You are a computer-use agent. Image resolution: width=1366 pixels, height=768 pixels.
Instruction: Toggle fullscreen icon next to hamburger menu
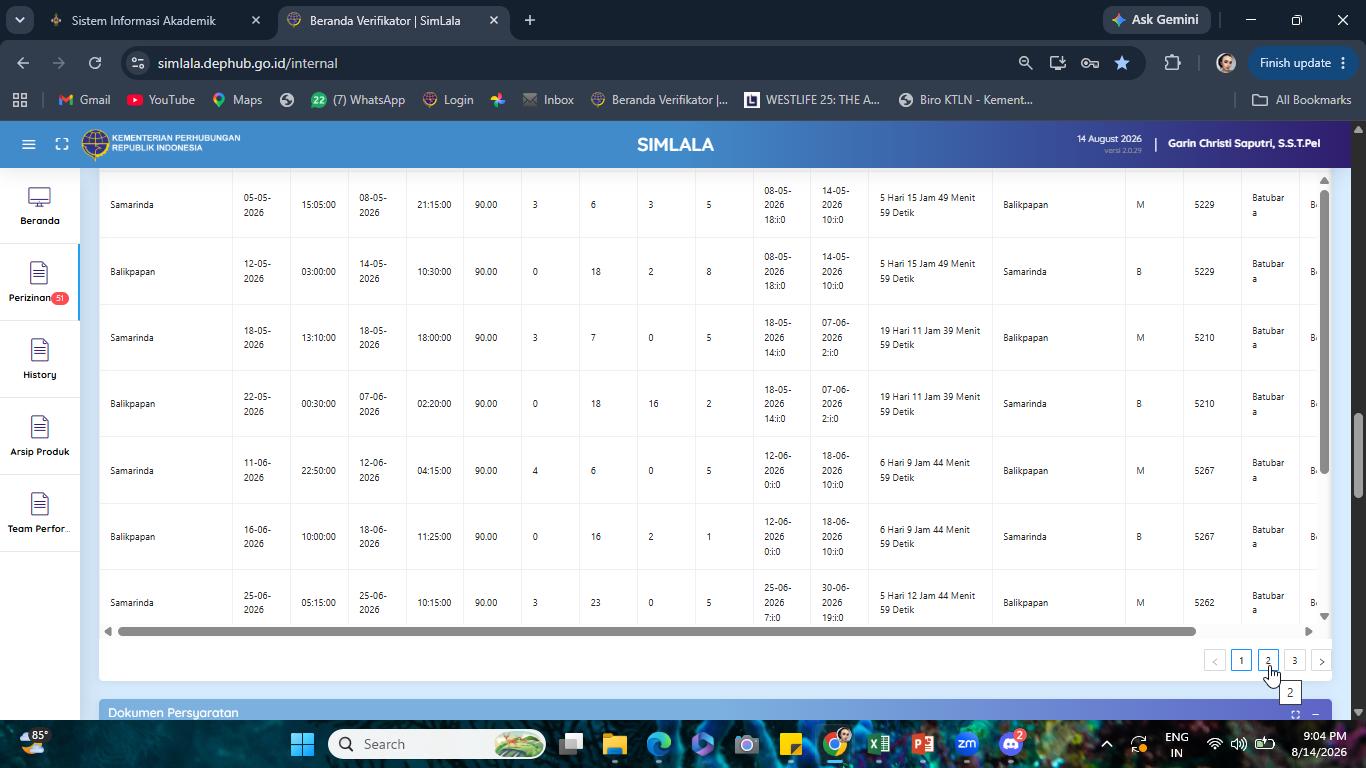(62, 144)
